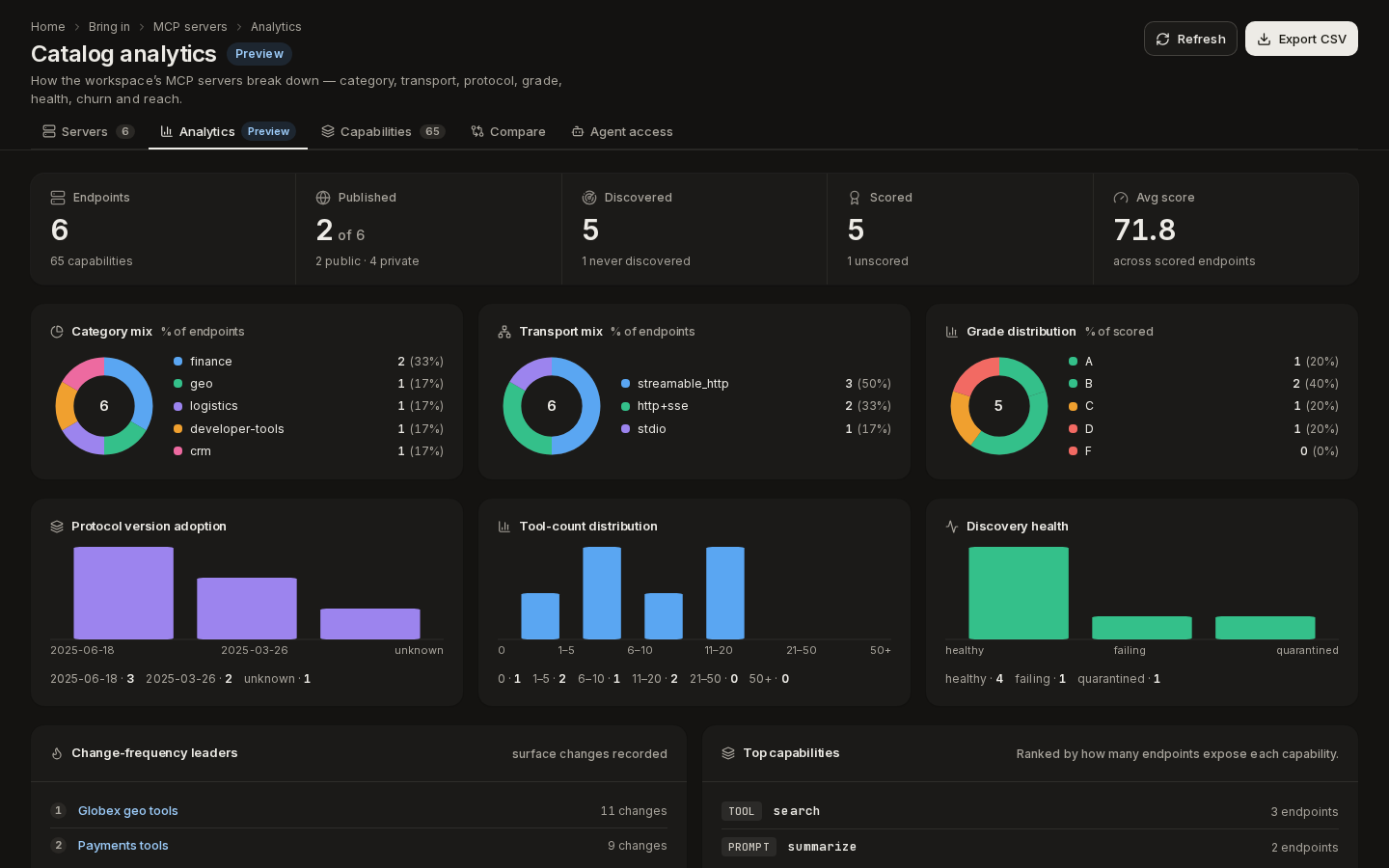Click the 2025-06-18 bar in protocol chart
This screenshot has height=868, width=1389.
(x=123, y=593)
